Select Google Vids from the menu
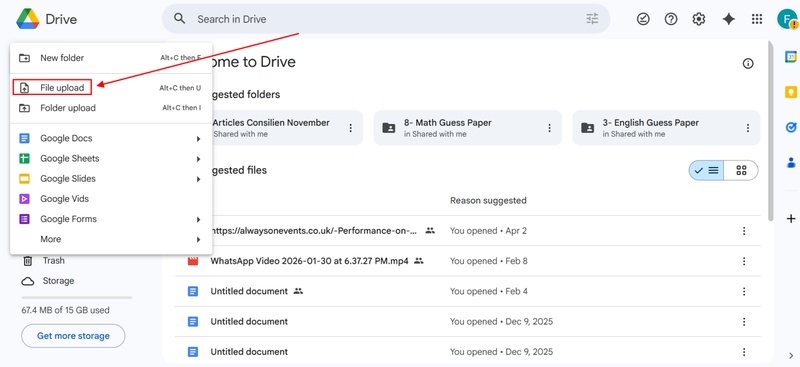Image resolution: width=800 pixels, height=367 pixels. pyautogui.click(x=111, y=199)
